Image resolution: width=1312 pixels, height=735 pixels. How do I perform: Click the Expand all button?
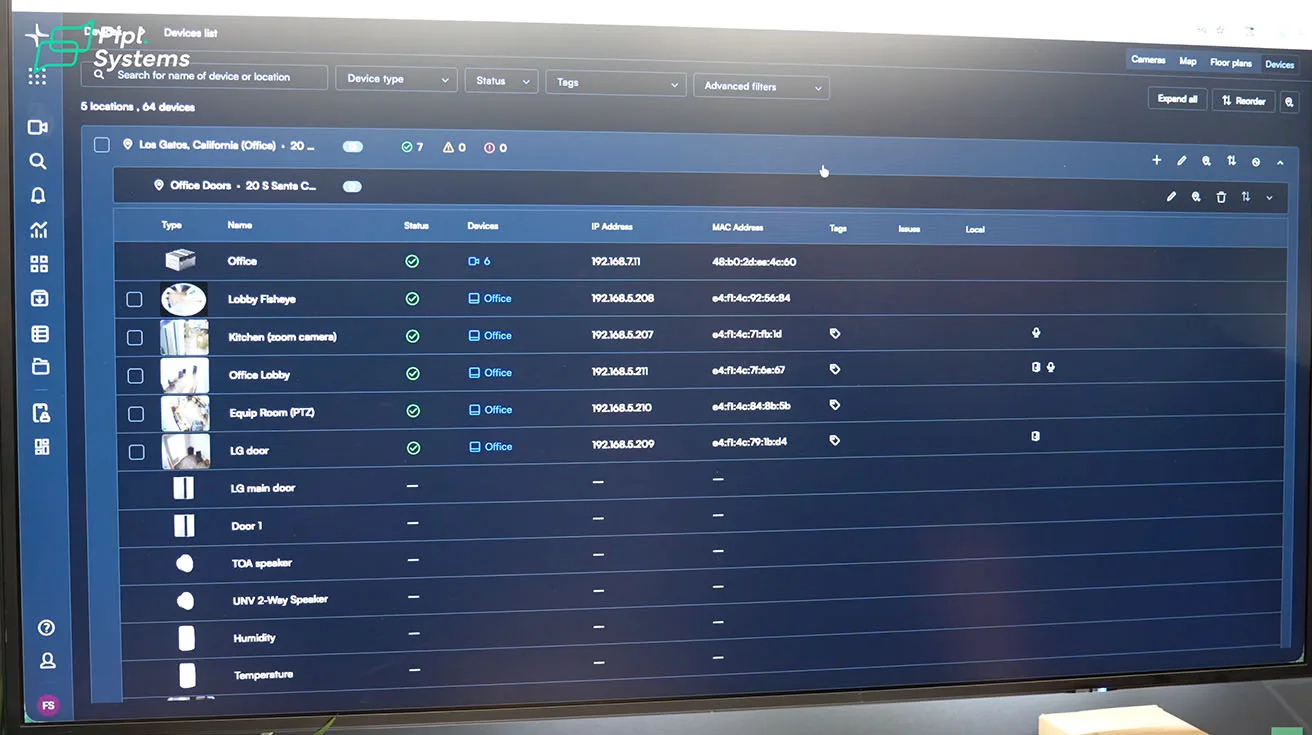1177,99
